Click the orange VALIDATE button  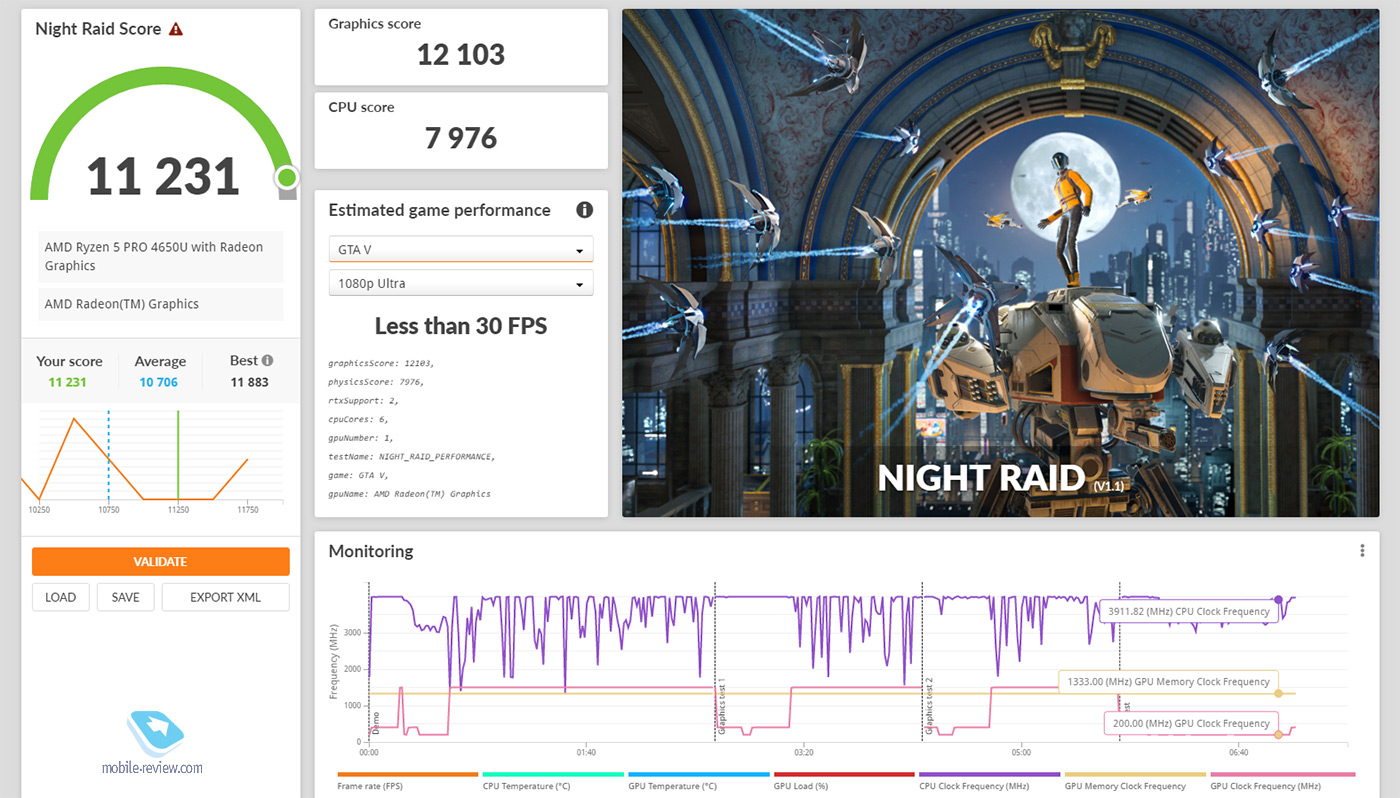coord(161,562)
